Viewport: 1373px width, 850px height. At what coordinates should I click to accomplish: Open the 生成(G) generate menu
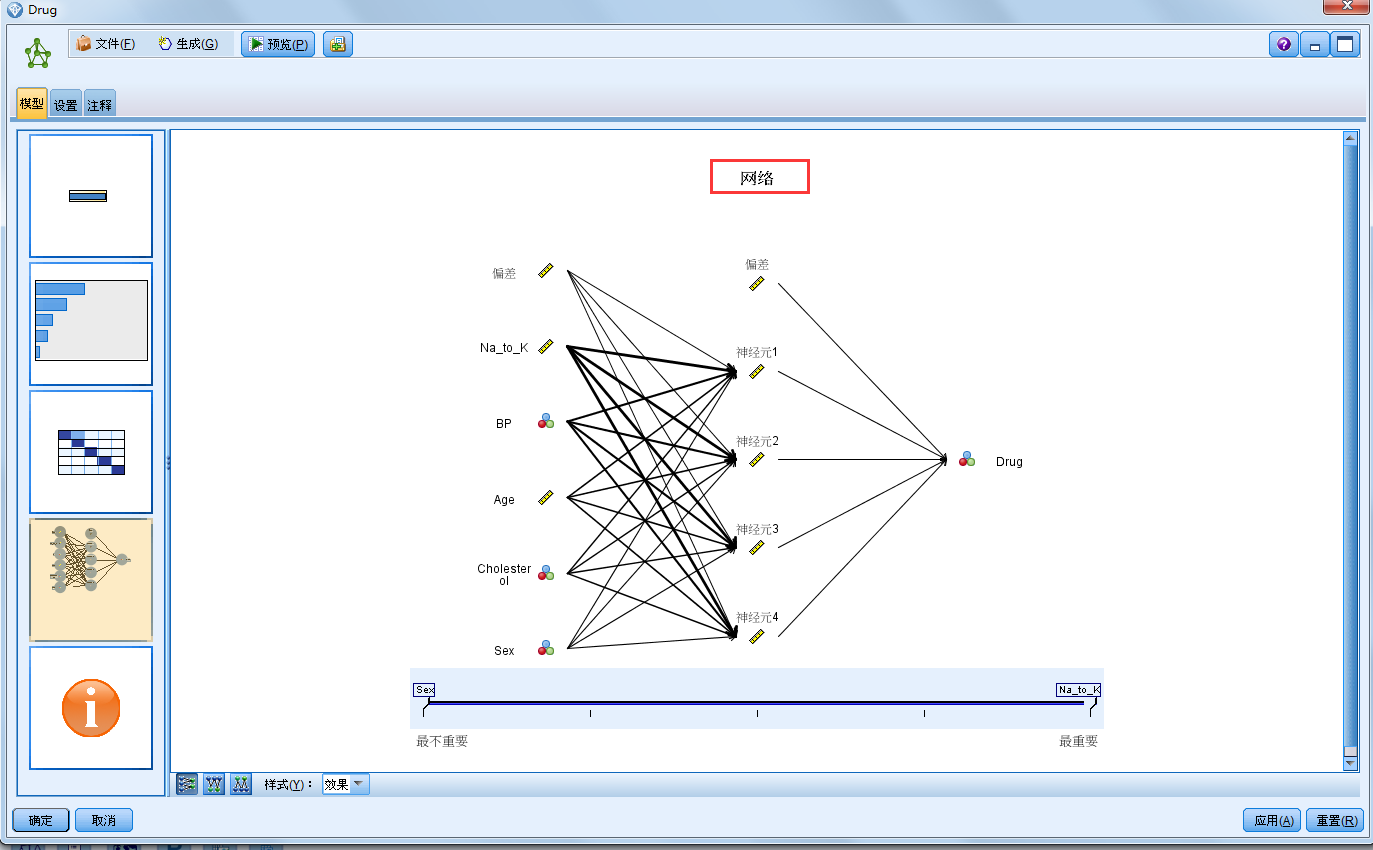(188, 43)
